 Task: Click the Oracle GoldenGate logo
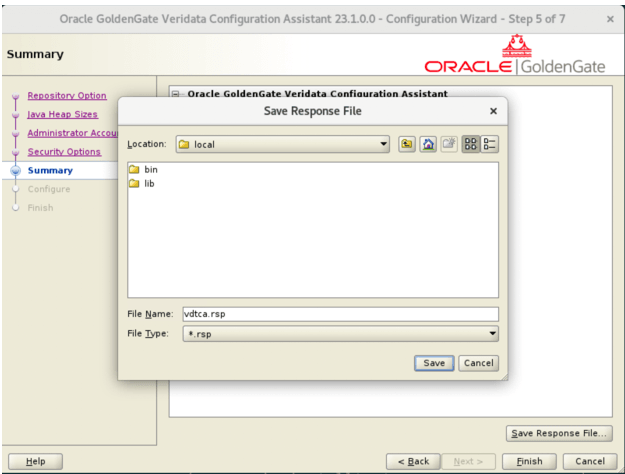click(x=515, y=55)
